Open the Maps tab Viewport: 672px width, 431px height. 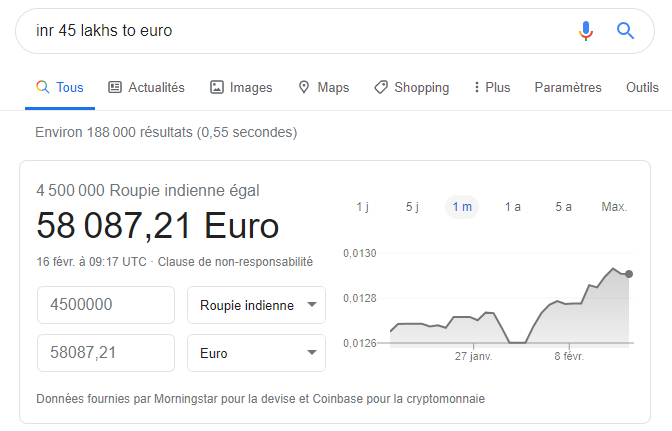[x=323, y=88]
